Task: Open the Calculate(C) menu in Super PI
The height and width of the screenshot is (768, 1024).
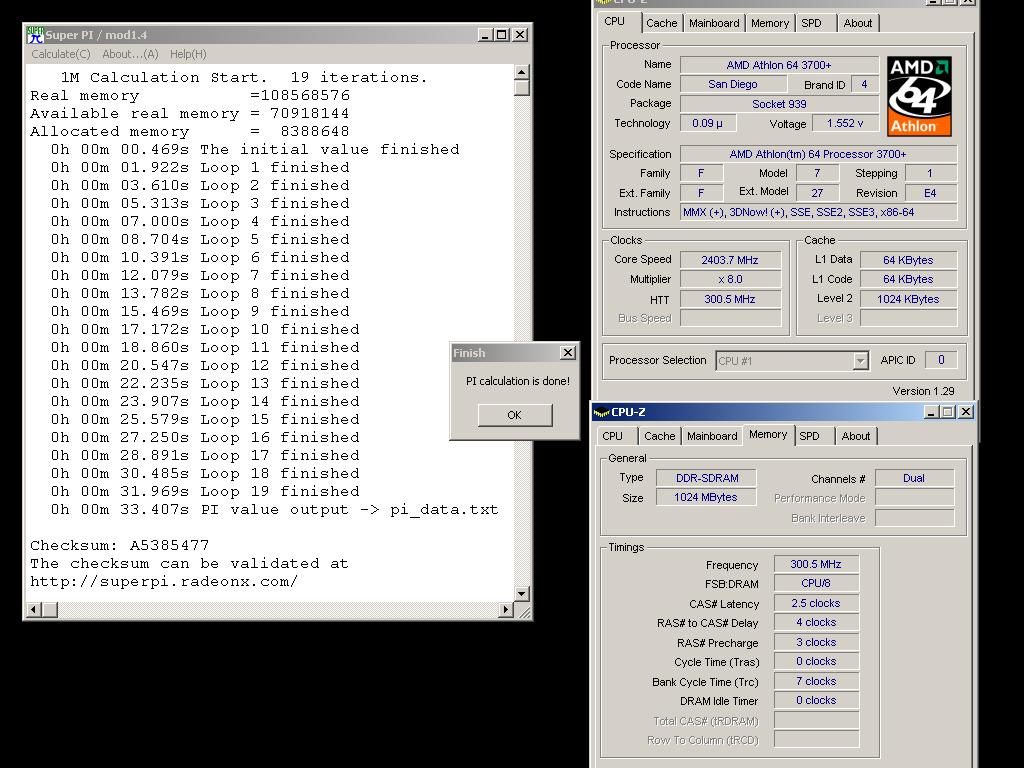Action: (61, 54)
